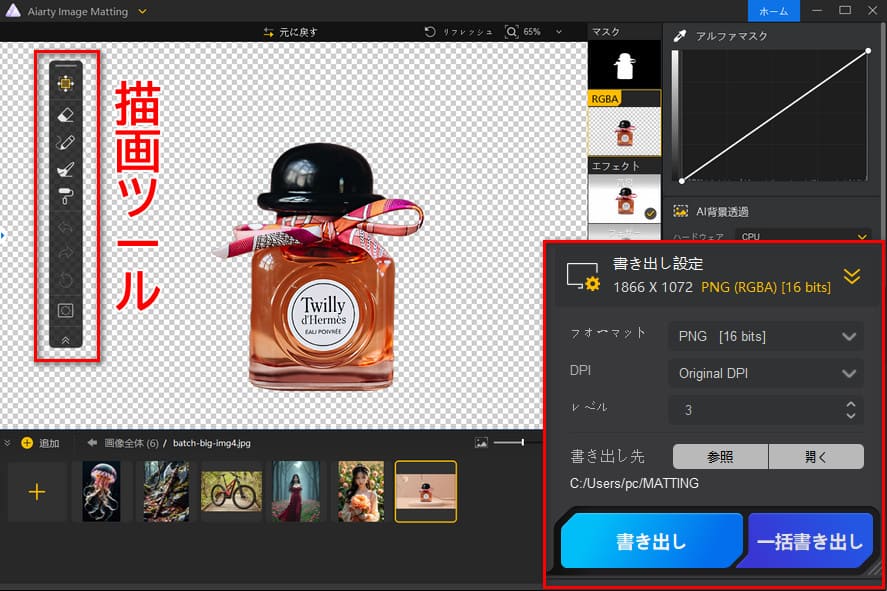887x591 pixels.
Task: Click the リフレッシュ refresh button
Action: point(458,32)
